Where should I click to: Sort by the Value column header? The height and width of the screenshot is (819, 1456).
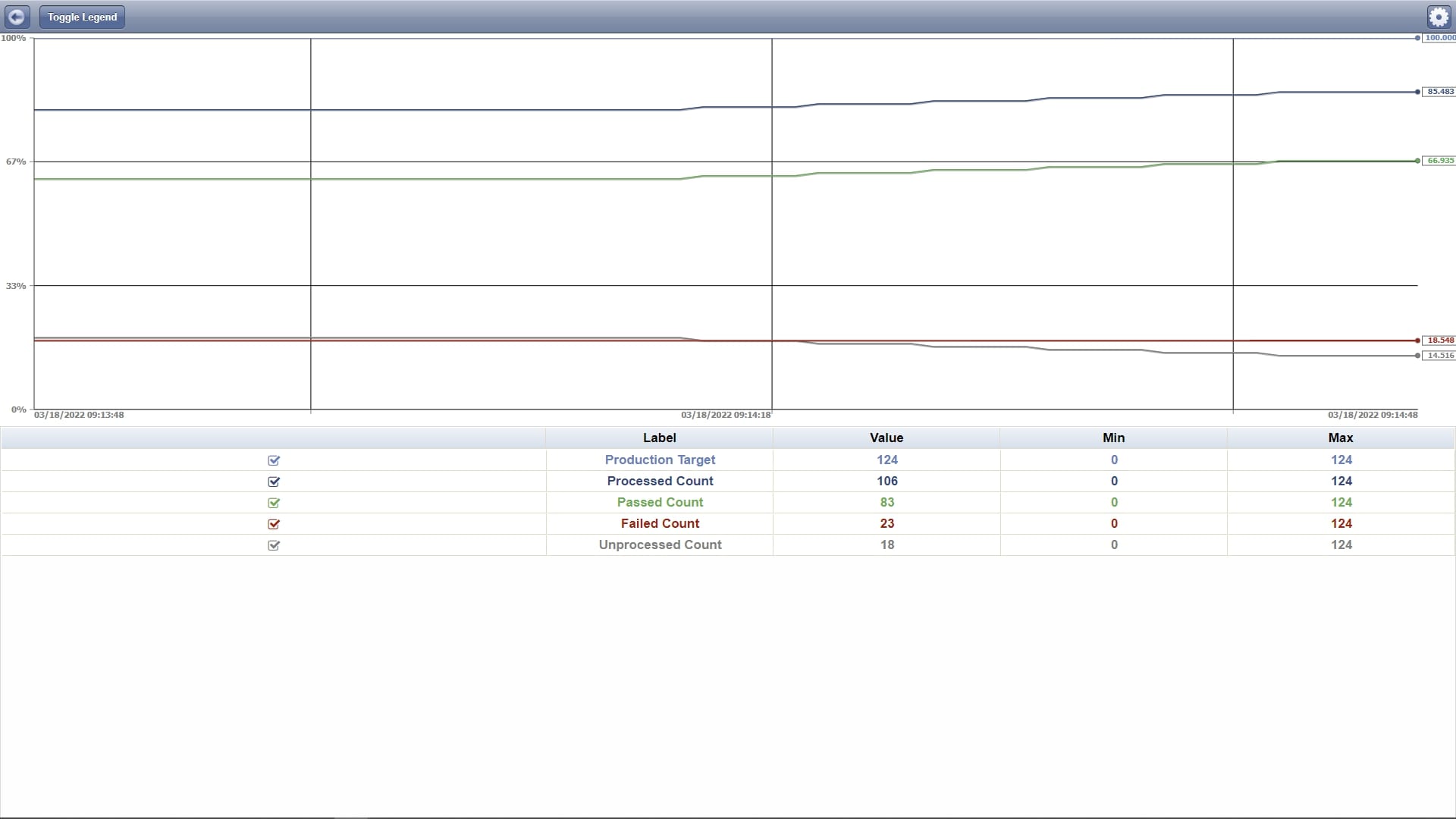click(x=886, y=438)
